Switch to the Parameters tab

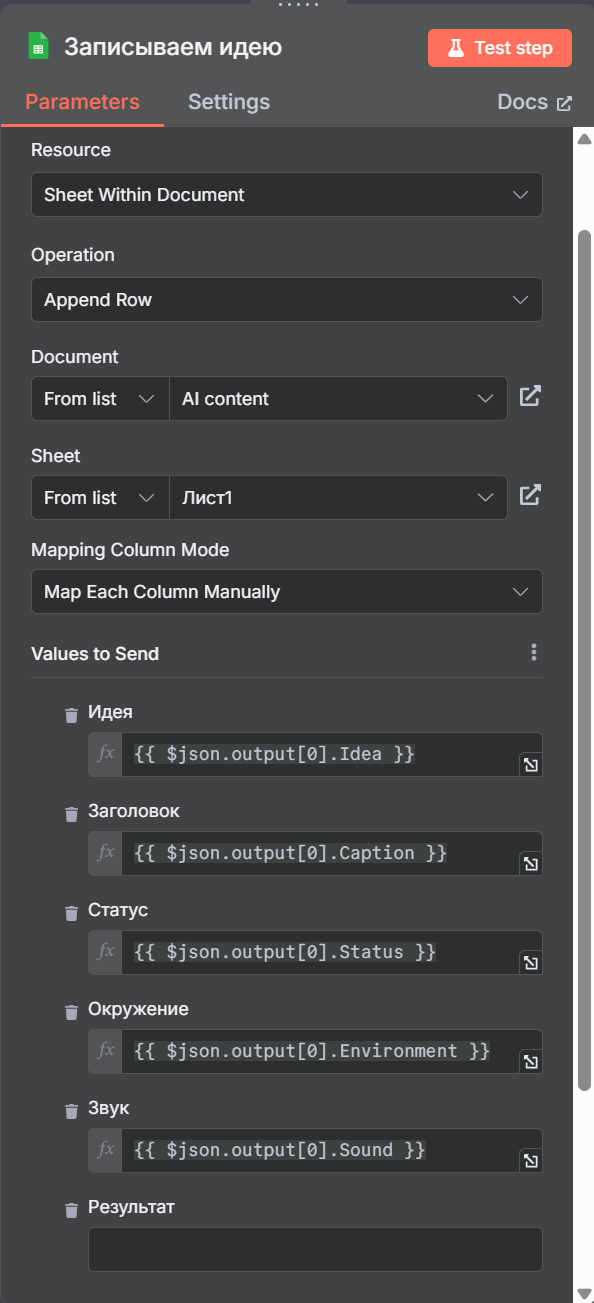[x=82, y=102]
